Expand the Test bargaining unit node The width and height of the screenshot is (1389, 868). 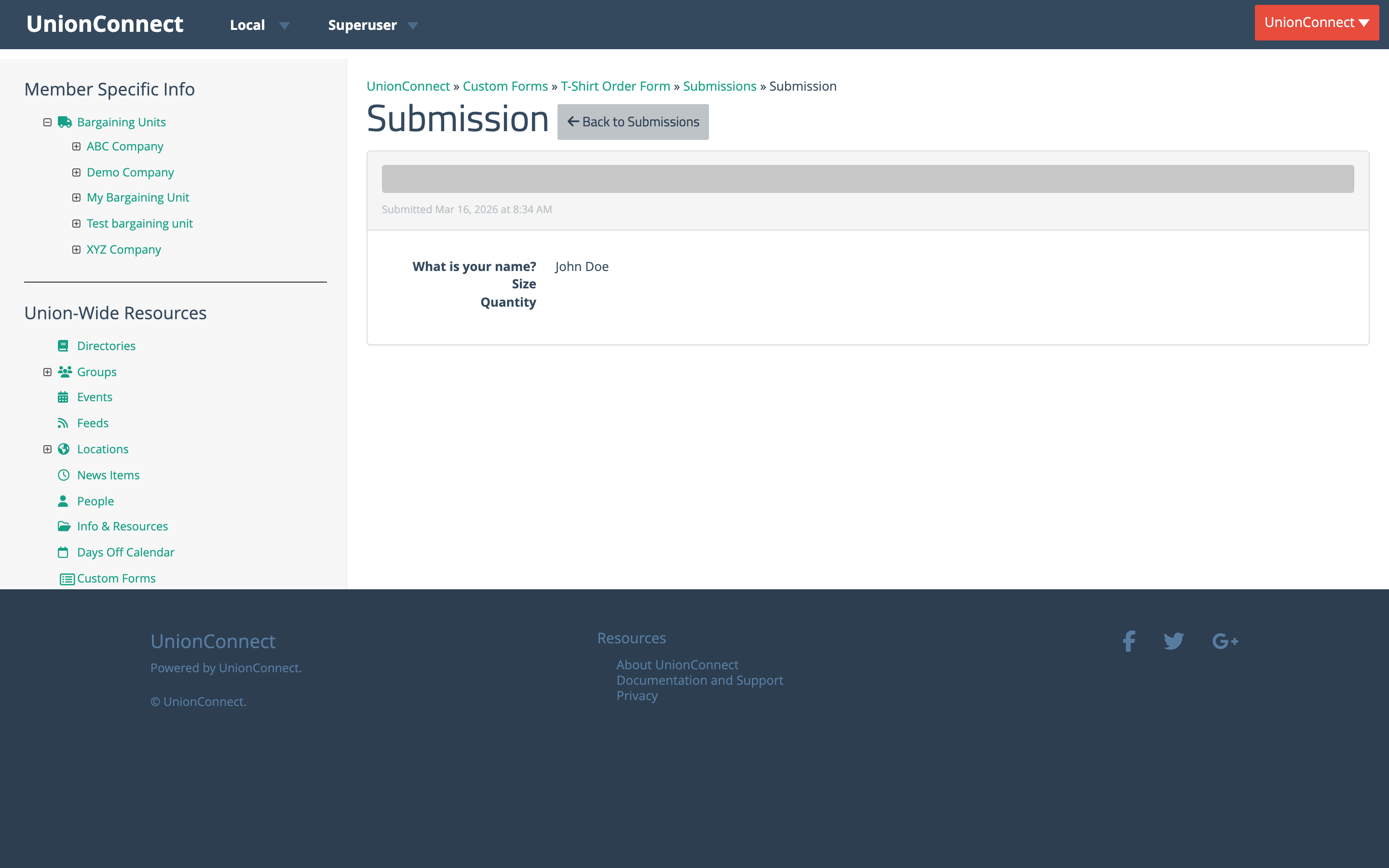76,223
